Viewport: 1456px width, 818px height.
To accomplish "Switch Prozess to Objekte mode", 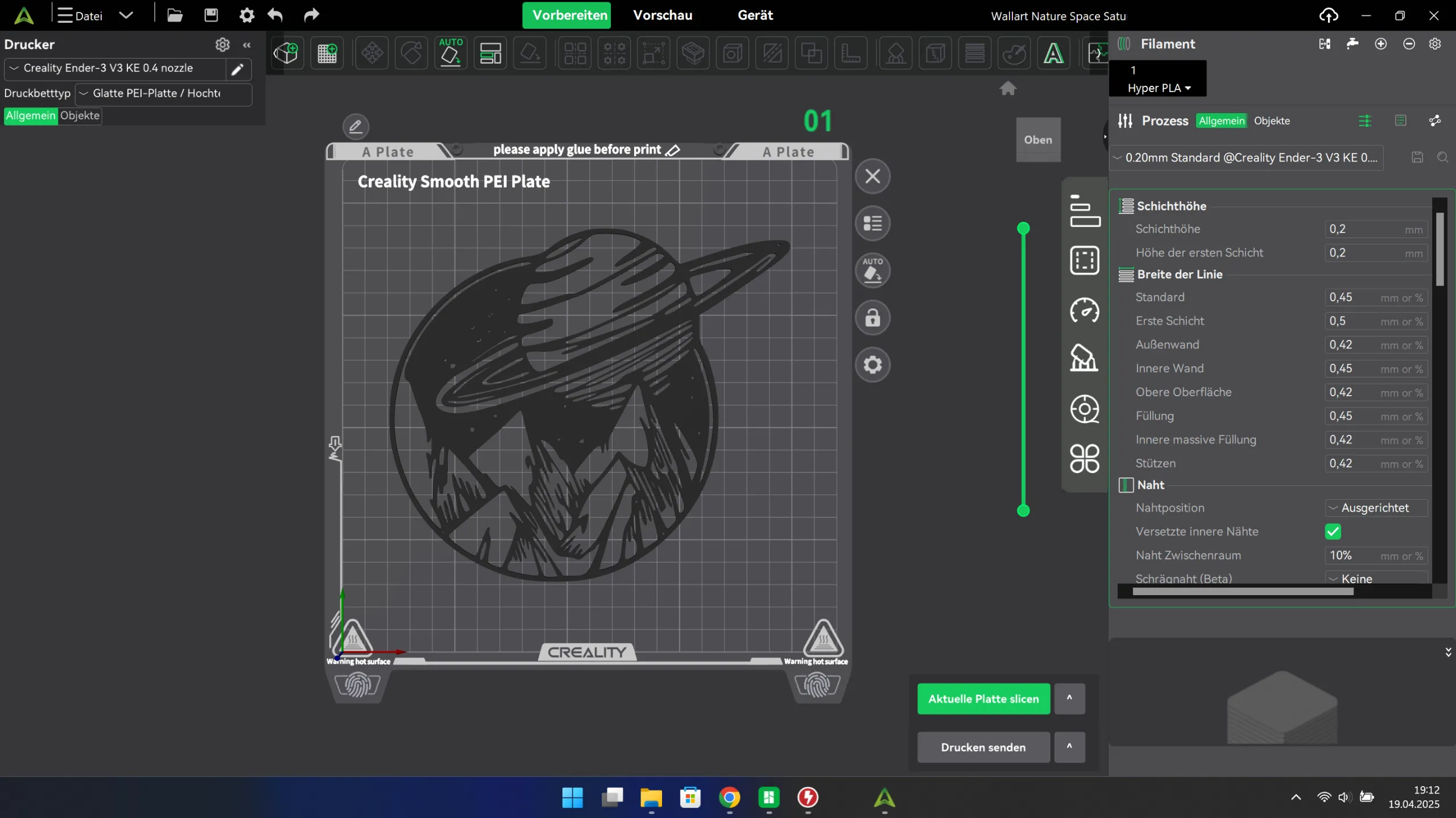I will pos(1272,121).
